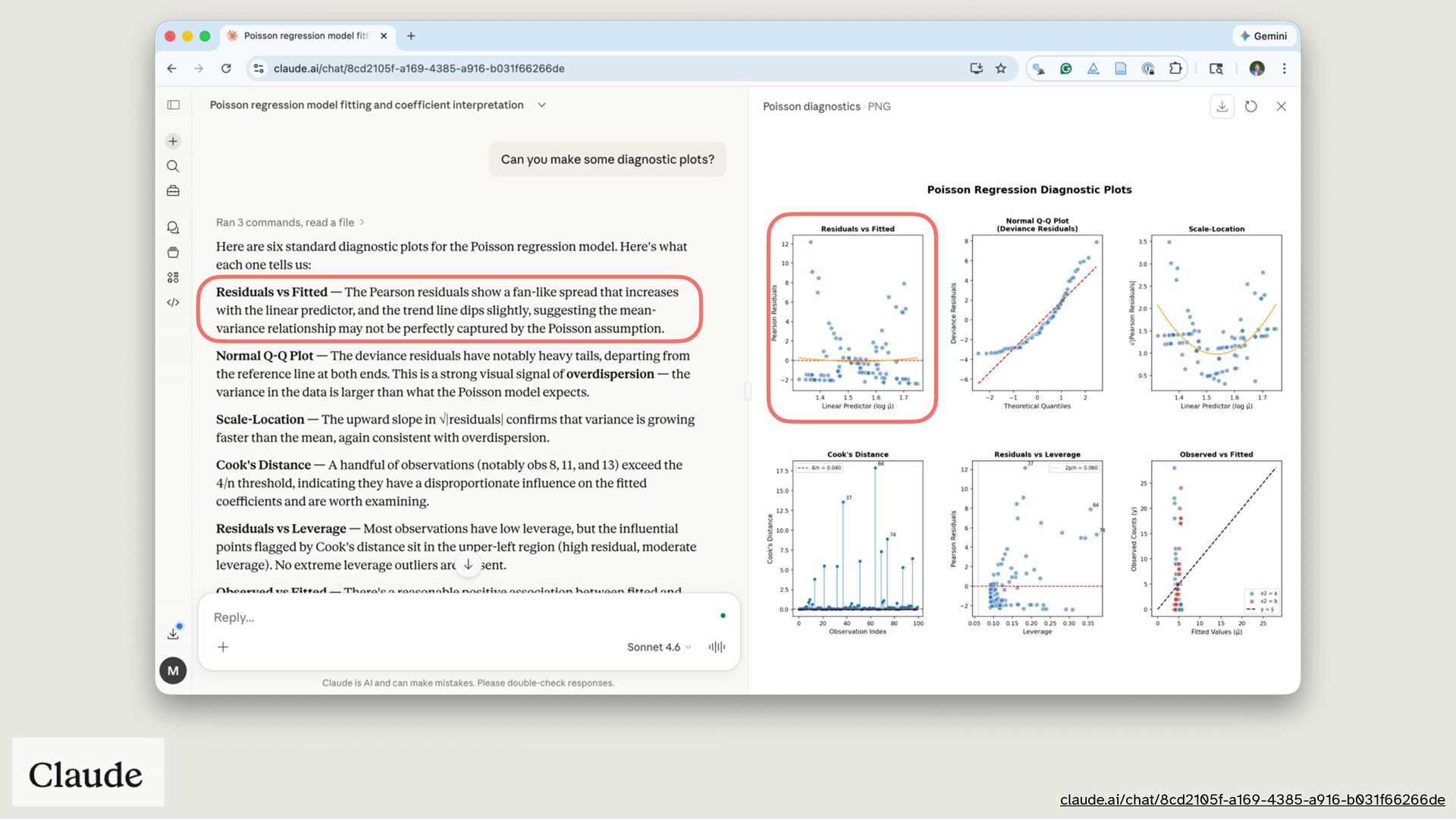Open the Projects icon in sidebar
Screen dimensions: 1456x819
coord(173,253)
